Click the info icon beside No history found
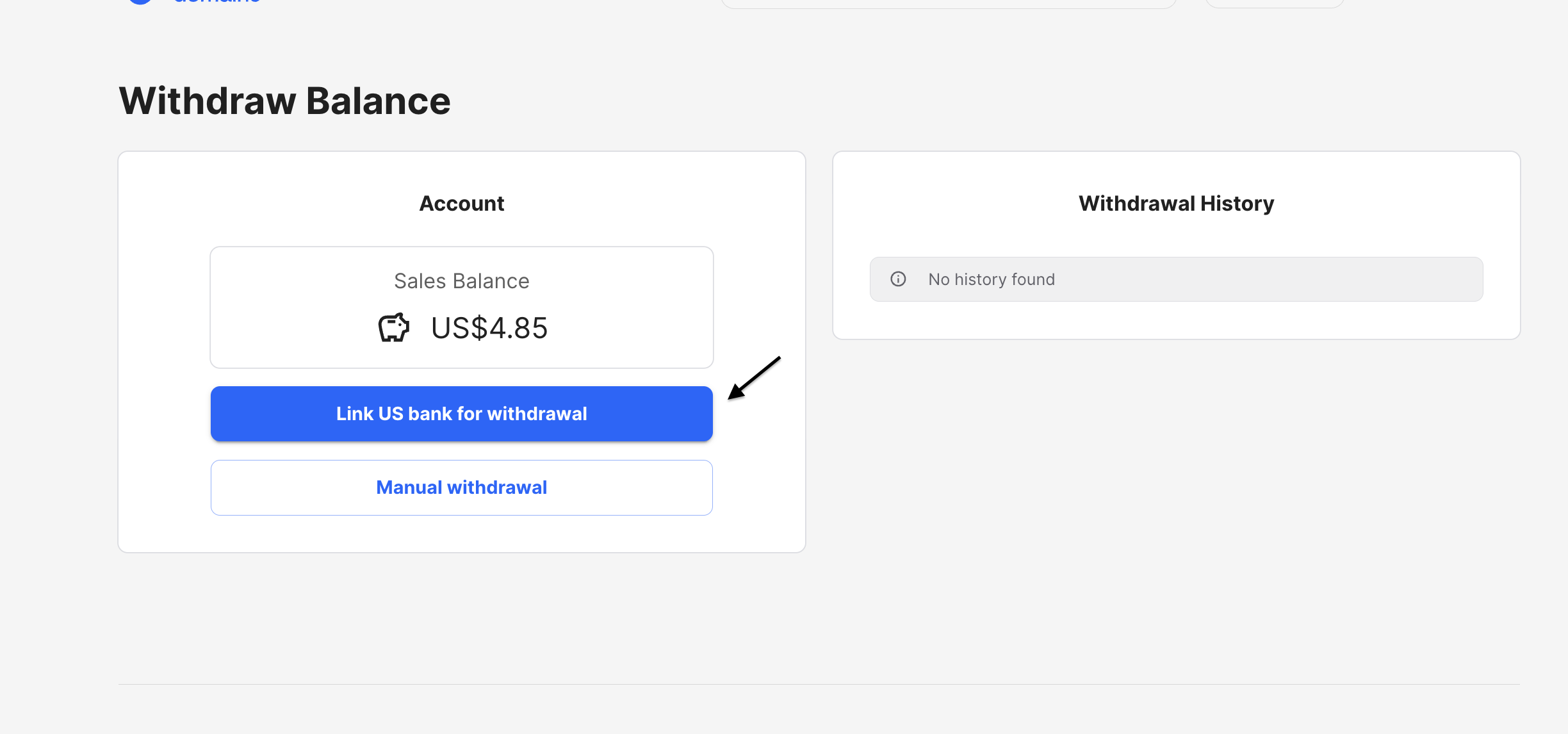The width and height of the screenshot is (1568, 734). (x=898, y=279)
